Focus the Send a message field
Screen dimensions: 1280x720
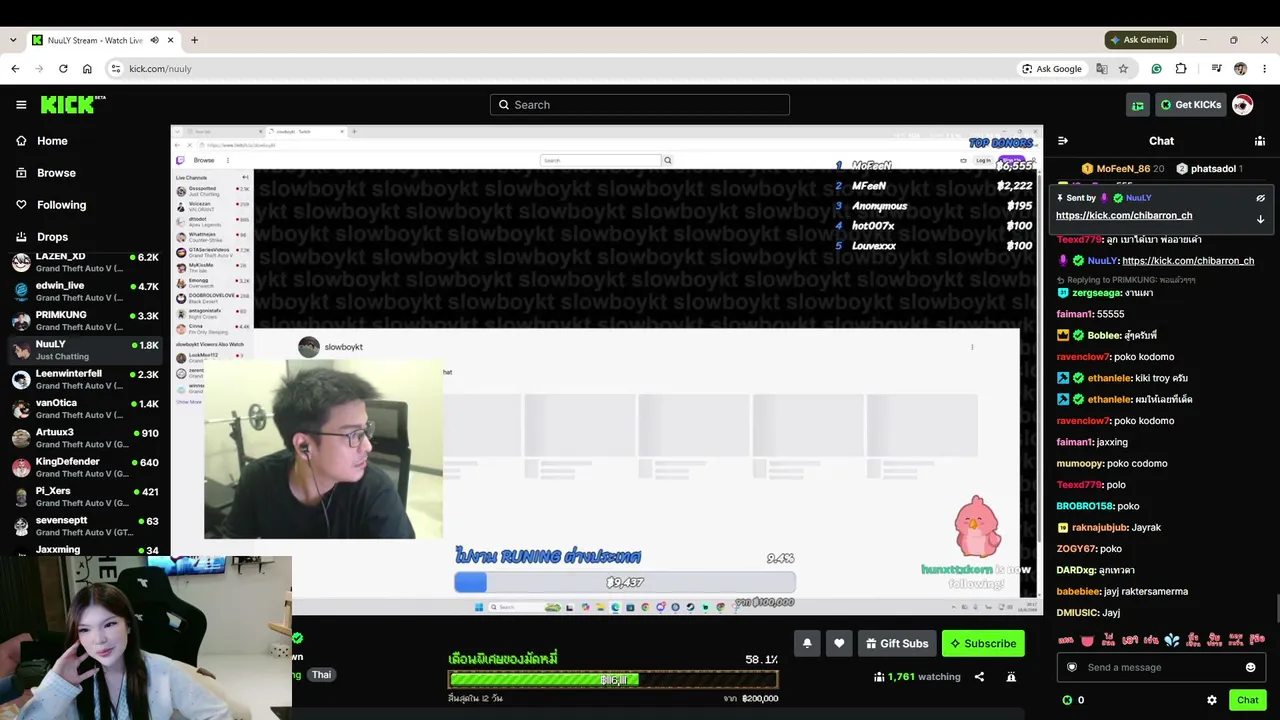[1161, 667]
